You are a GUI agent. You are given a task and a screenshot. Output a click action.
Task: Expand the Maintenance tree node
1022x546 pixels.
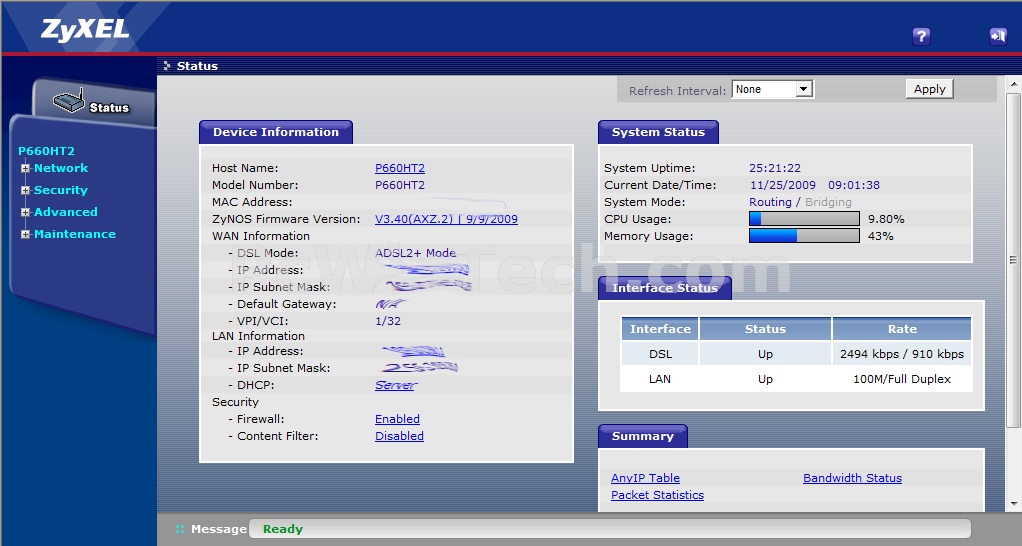[x=25, y=235]
